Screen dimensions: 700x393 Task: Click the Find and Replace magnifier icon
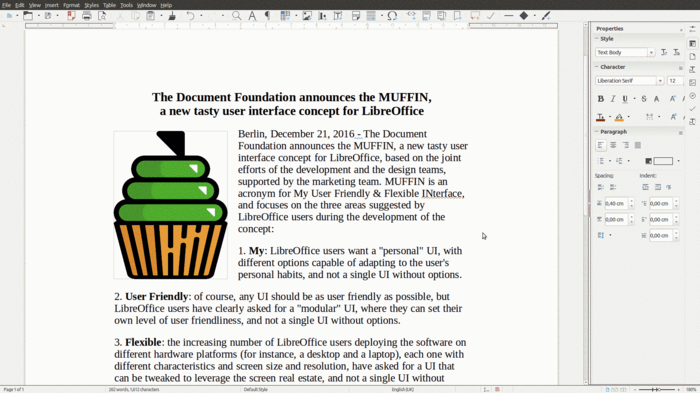click(237, 16)
